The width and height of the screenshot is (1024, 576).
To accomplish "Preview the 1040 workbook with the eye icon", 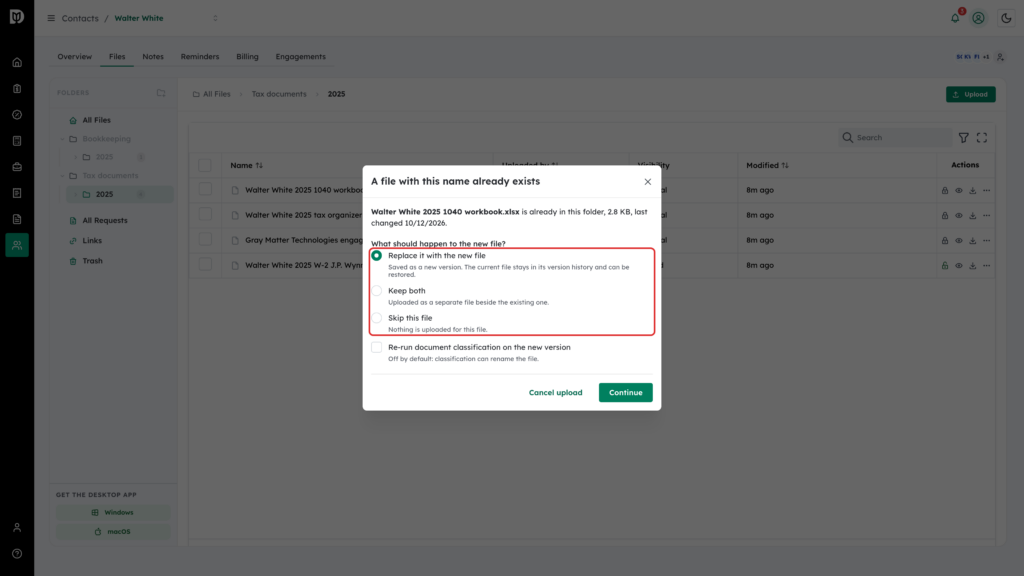I will 959,191.
